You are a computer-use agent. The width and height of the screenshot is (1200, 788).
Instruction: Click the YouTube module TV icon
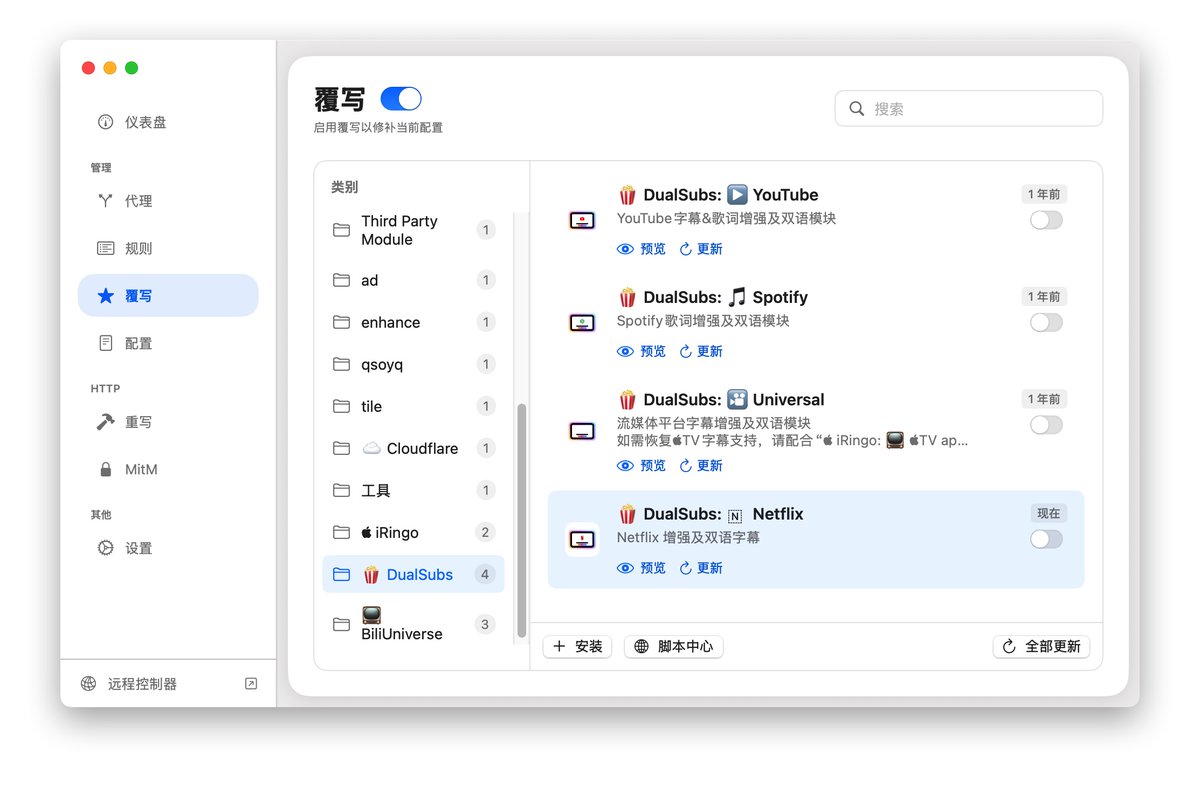[582, 220]
